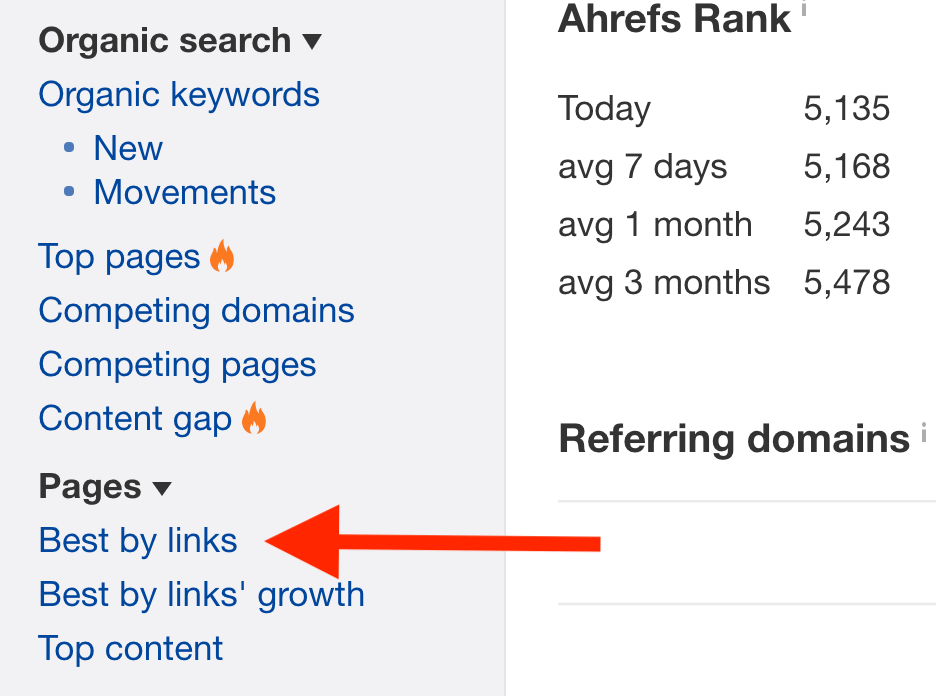
Task: Open Content gap tool
Action: tap(136, 418)
